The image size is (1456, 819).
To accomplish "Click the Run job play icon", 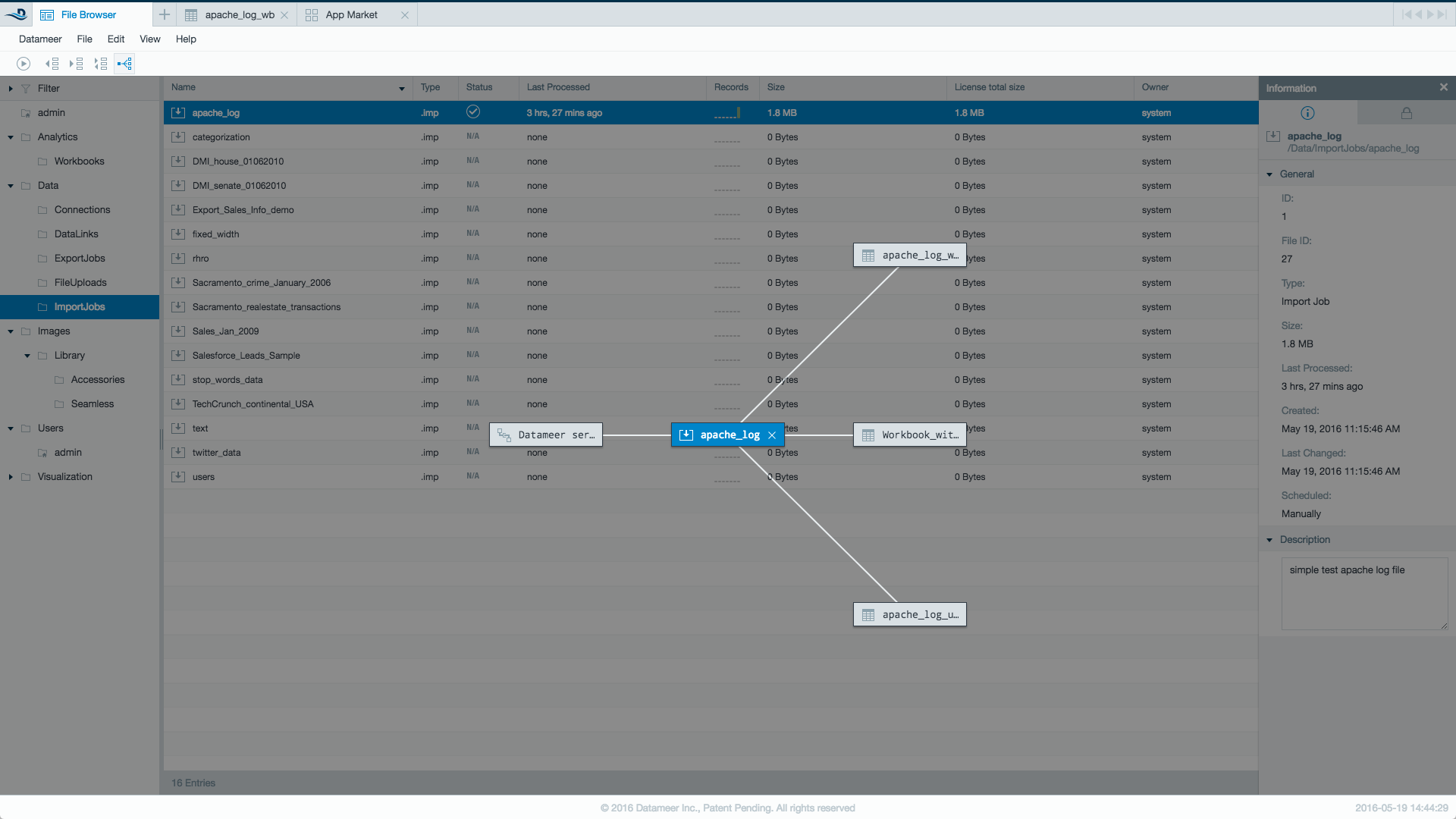I will pos(24,64).
